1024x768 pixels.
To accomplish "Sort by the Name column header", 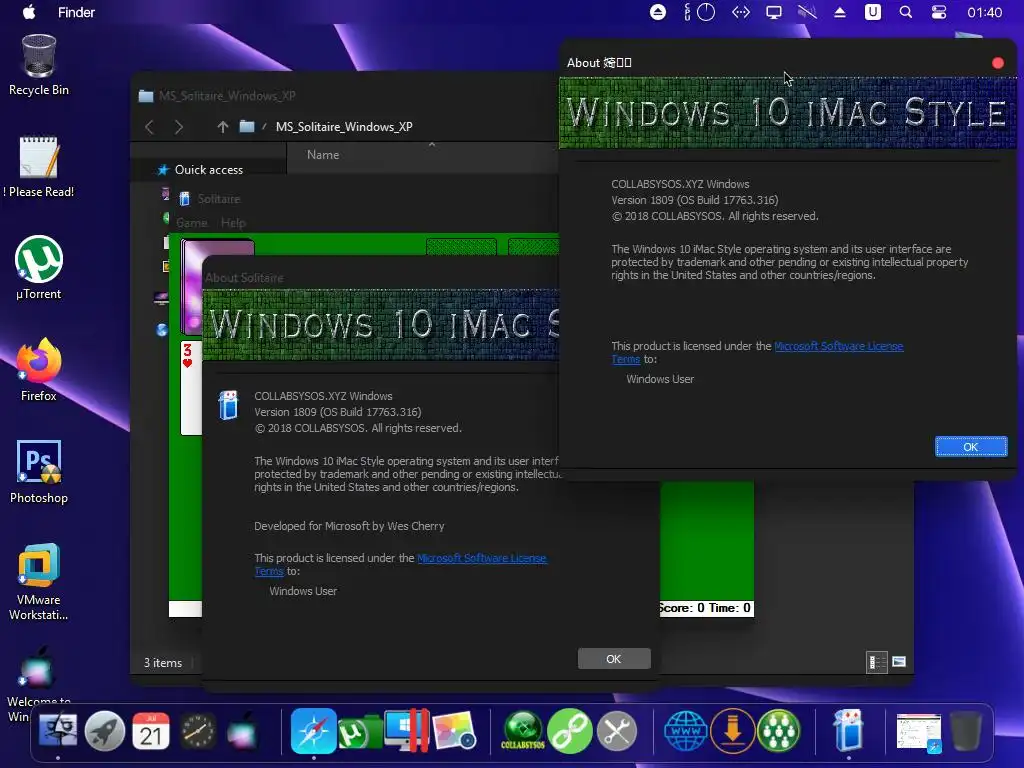I will point(323,155).
